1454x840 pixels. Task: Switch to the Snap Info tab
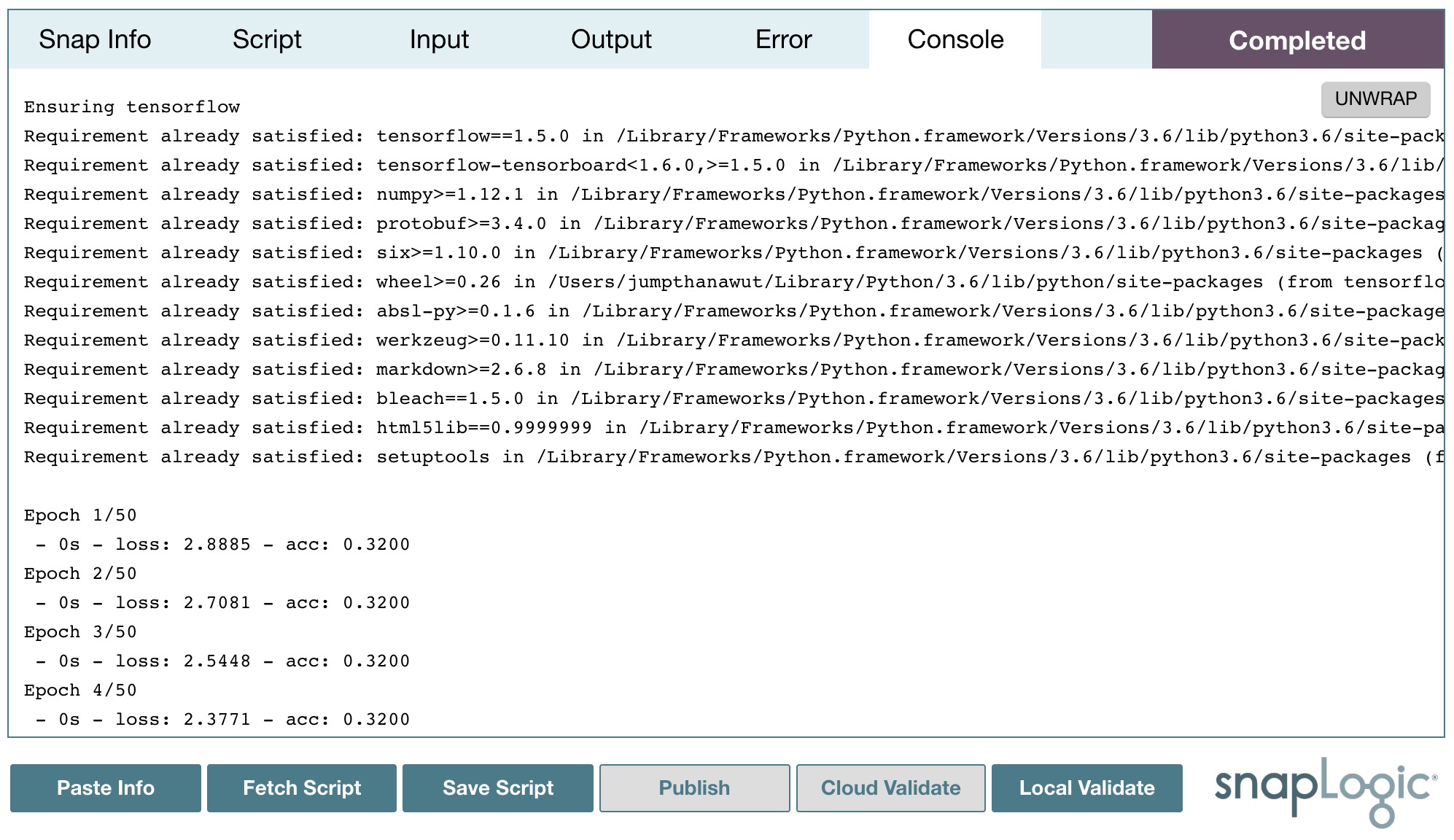pos(95,40)
